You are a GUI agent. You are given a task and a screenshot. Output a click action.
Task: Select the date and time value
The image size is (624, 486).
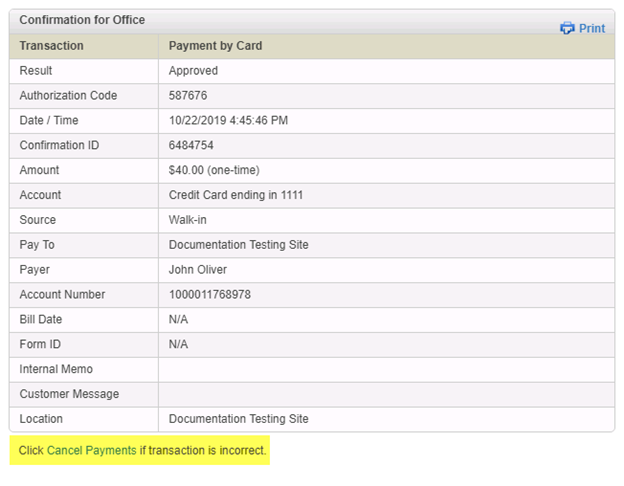click(228, 121)
